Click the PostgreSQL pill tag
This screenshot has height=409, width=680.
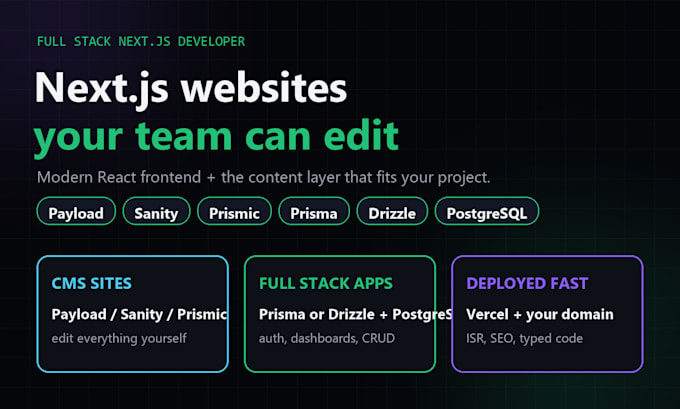pos(487,211)
